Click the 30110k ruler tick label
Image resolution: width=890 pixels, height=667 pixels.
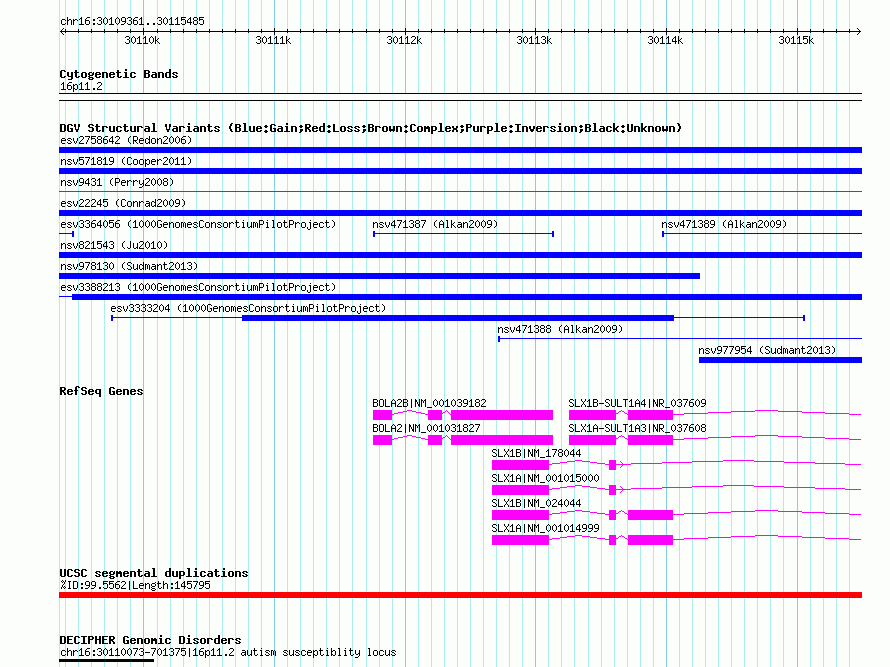(142, 40)
